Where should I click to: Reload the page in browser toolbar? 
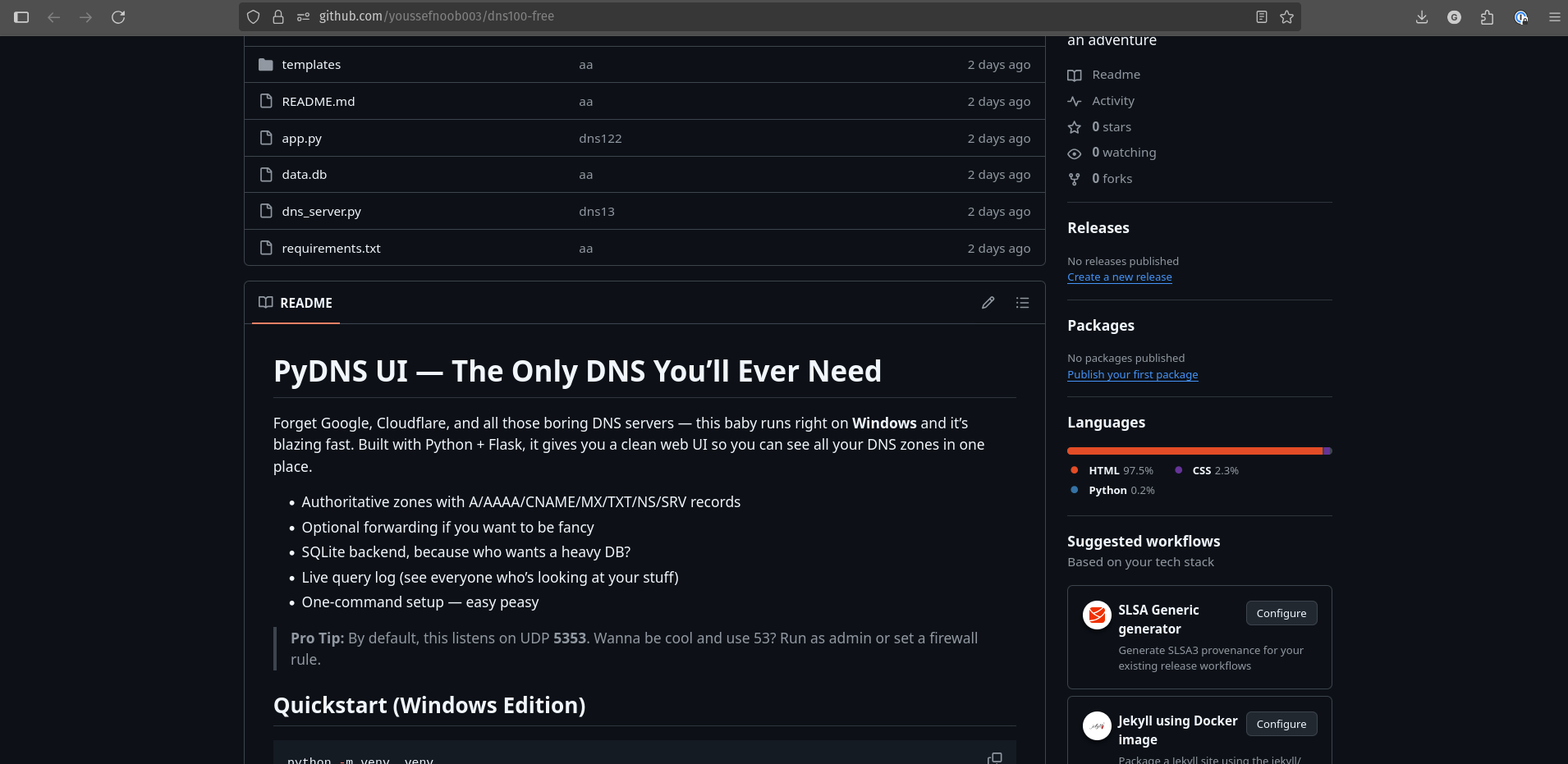point(118,17)
